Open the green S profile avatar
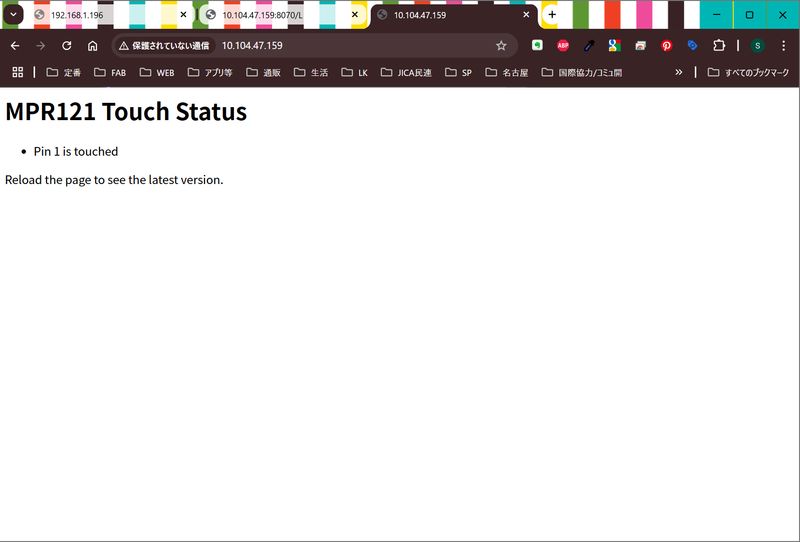The width and height of the screenshot is (800, 542). (757, 46)
